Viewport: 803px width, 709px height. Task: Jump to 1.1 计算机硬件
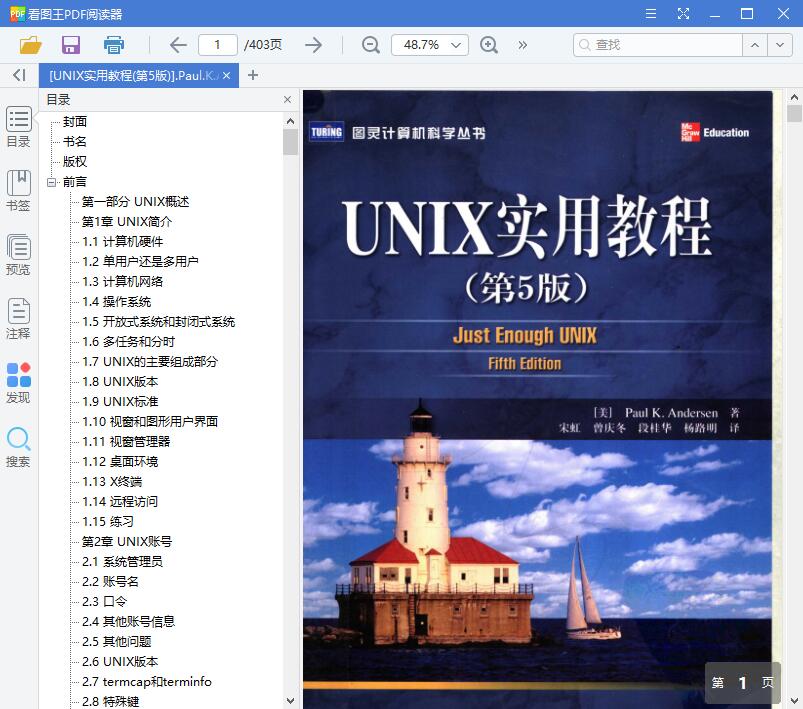coord(122,241)
